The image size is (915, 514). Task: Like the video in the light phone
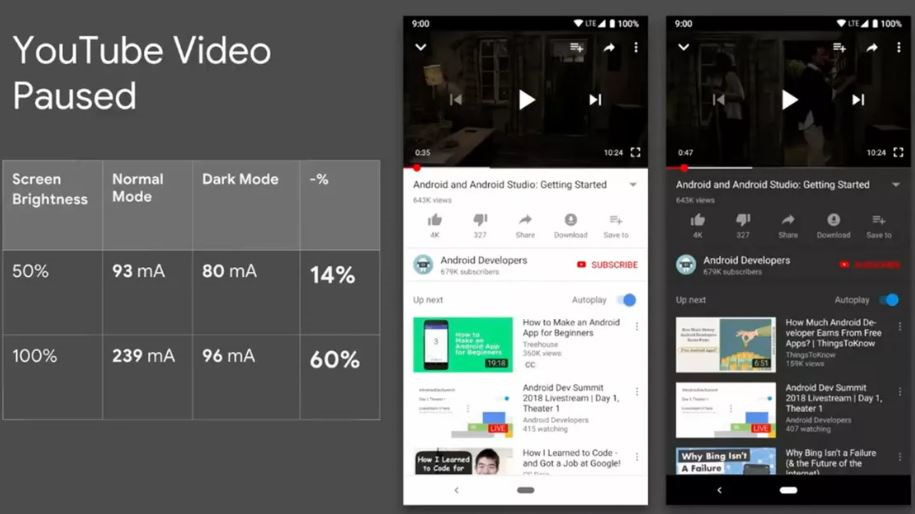click(x=435, y=225)
